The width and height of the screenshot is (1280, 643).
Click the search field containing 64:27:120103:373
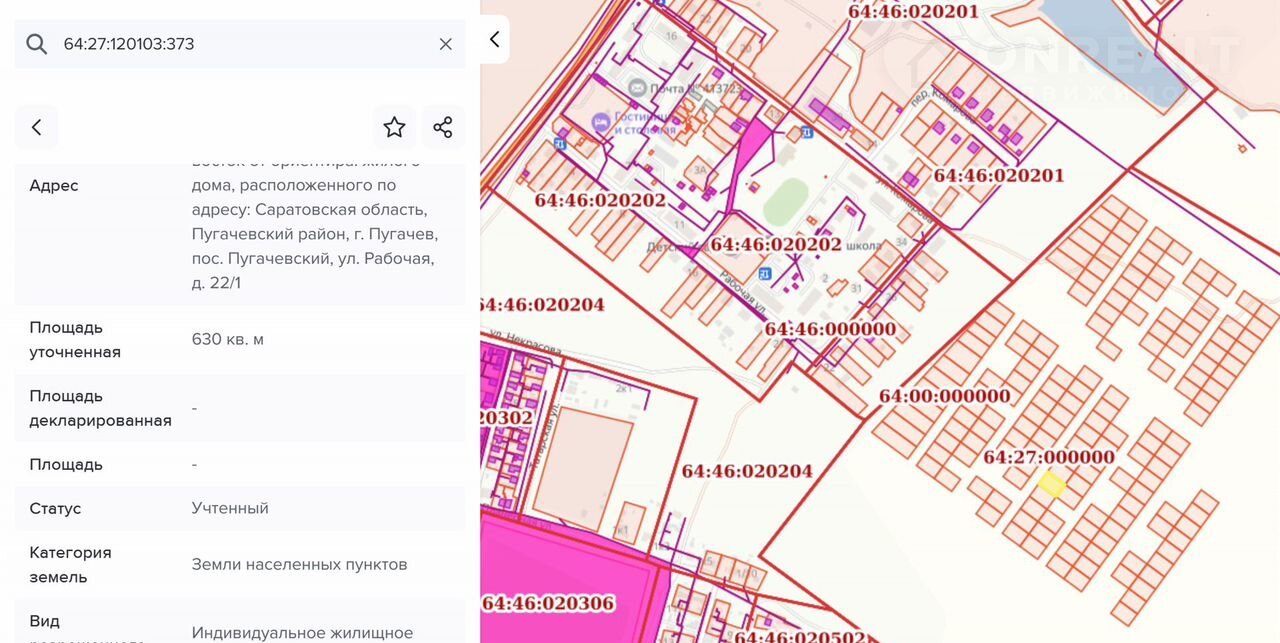[240, 44]
